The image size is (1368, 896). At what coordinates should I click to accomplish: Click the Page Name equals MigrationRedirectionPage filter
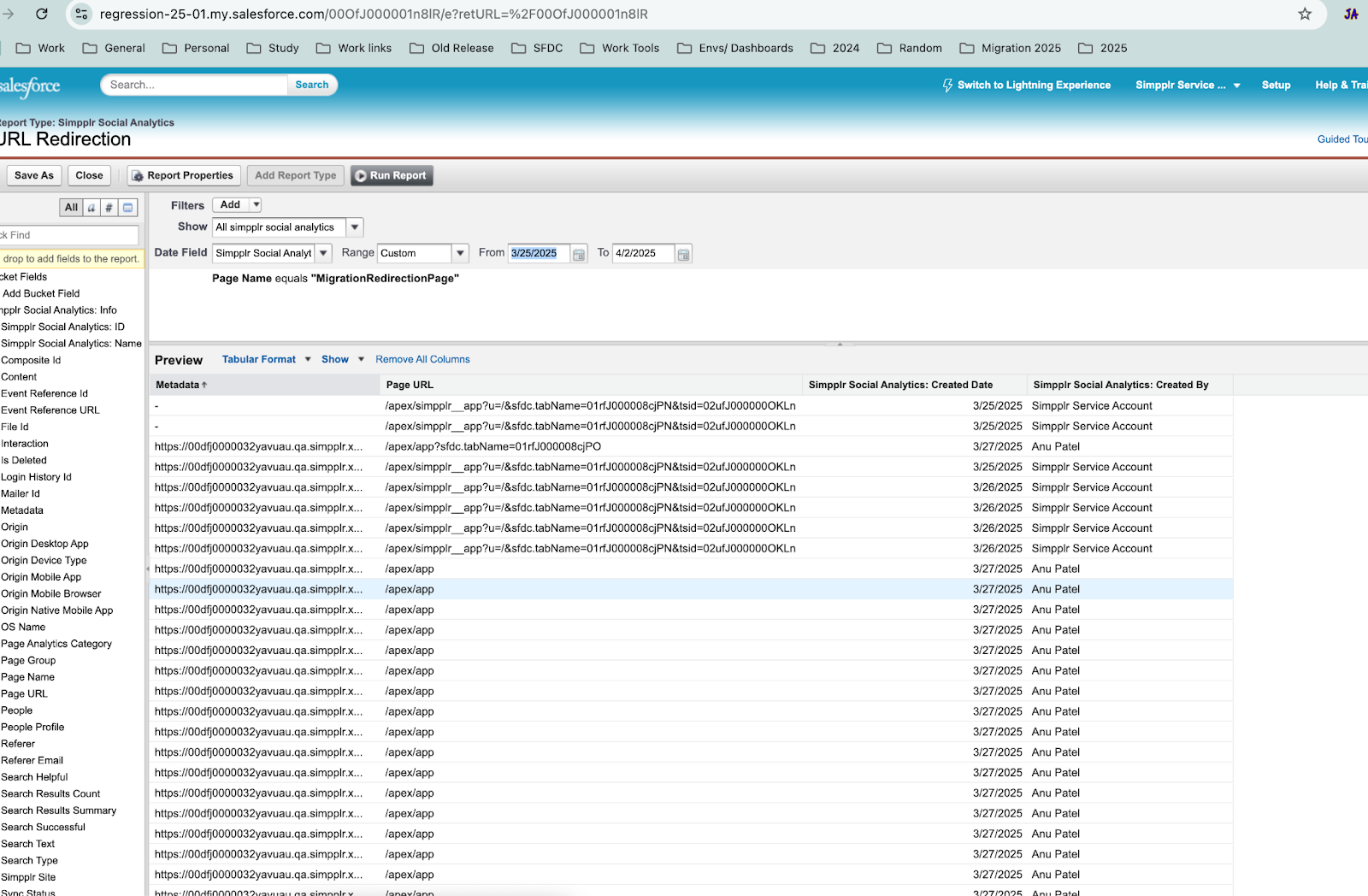[x=335, y=279]
